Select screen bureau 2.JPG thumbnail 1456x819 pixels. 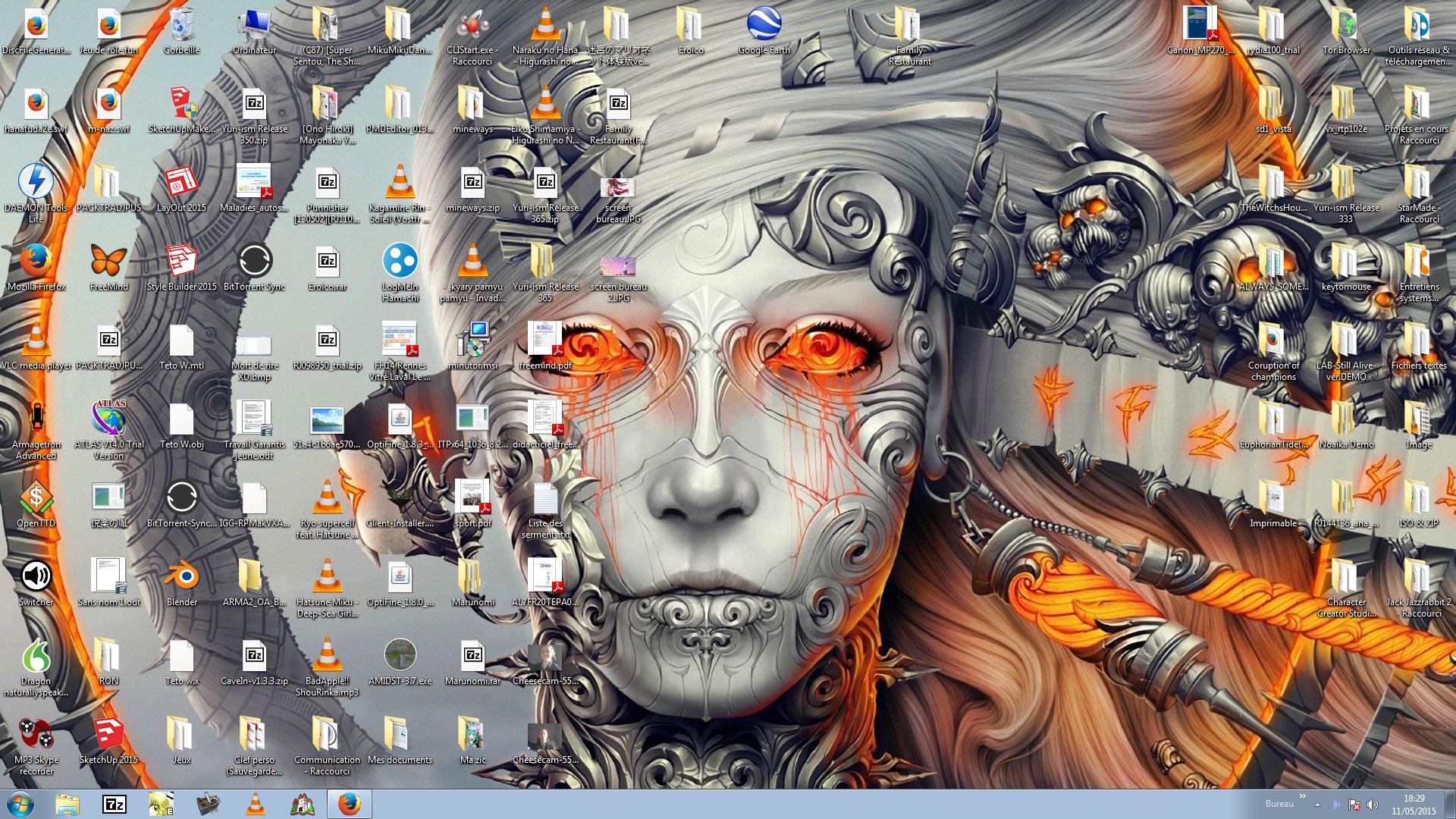click(x=618, y=278)
